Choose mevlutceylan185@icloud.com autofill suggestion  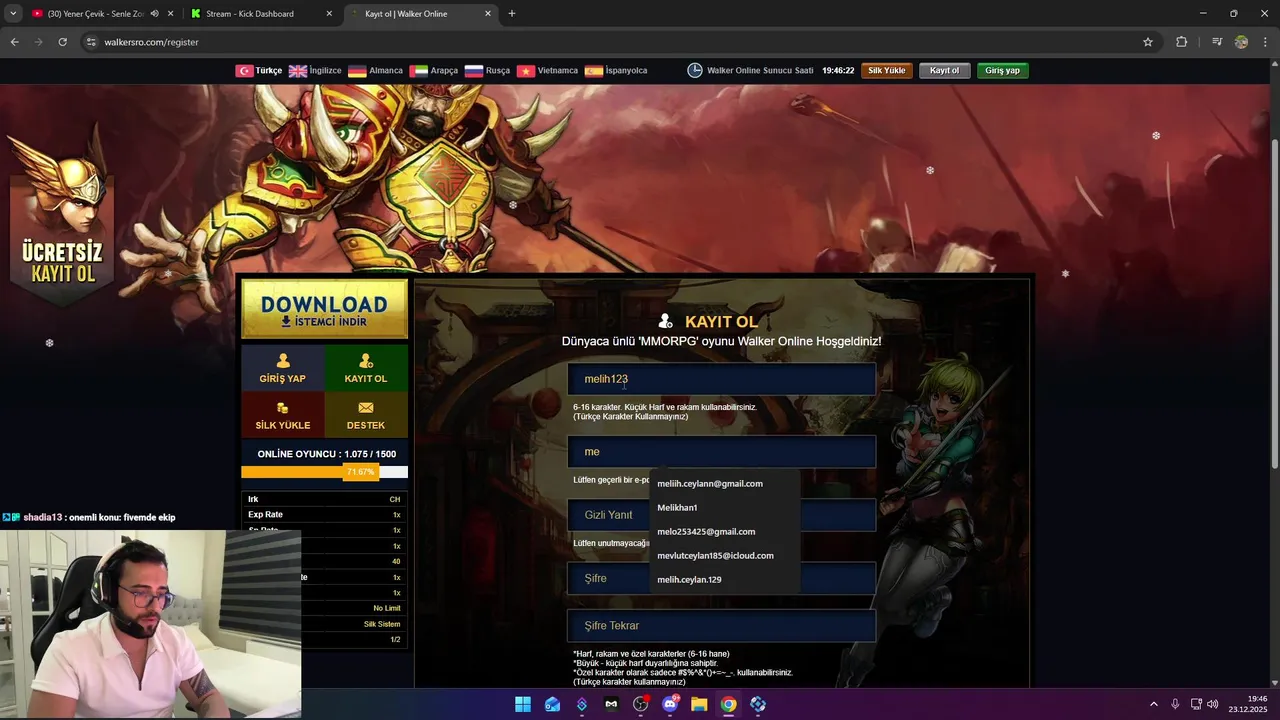click(x=725, y=556)
